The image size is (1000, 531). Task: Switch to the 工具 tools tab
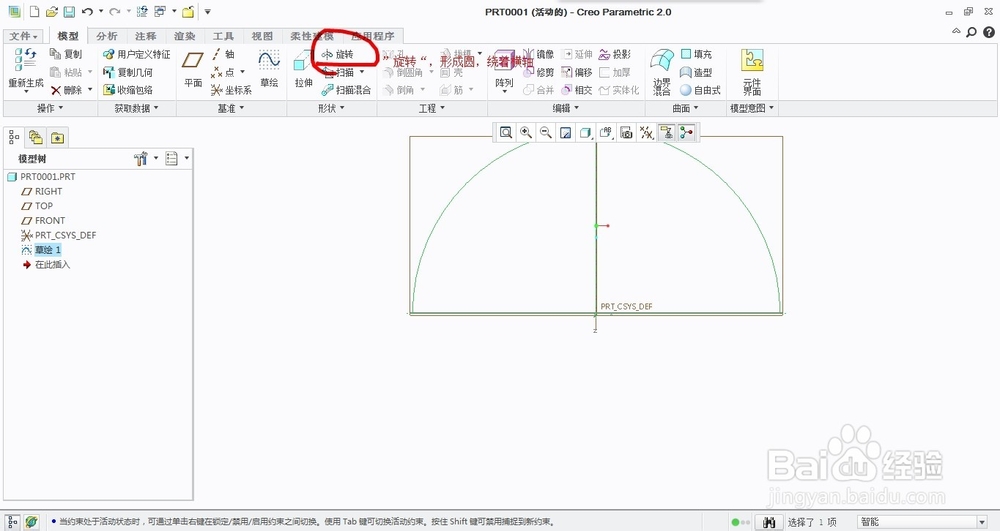click(223, 36)
